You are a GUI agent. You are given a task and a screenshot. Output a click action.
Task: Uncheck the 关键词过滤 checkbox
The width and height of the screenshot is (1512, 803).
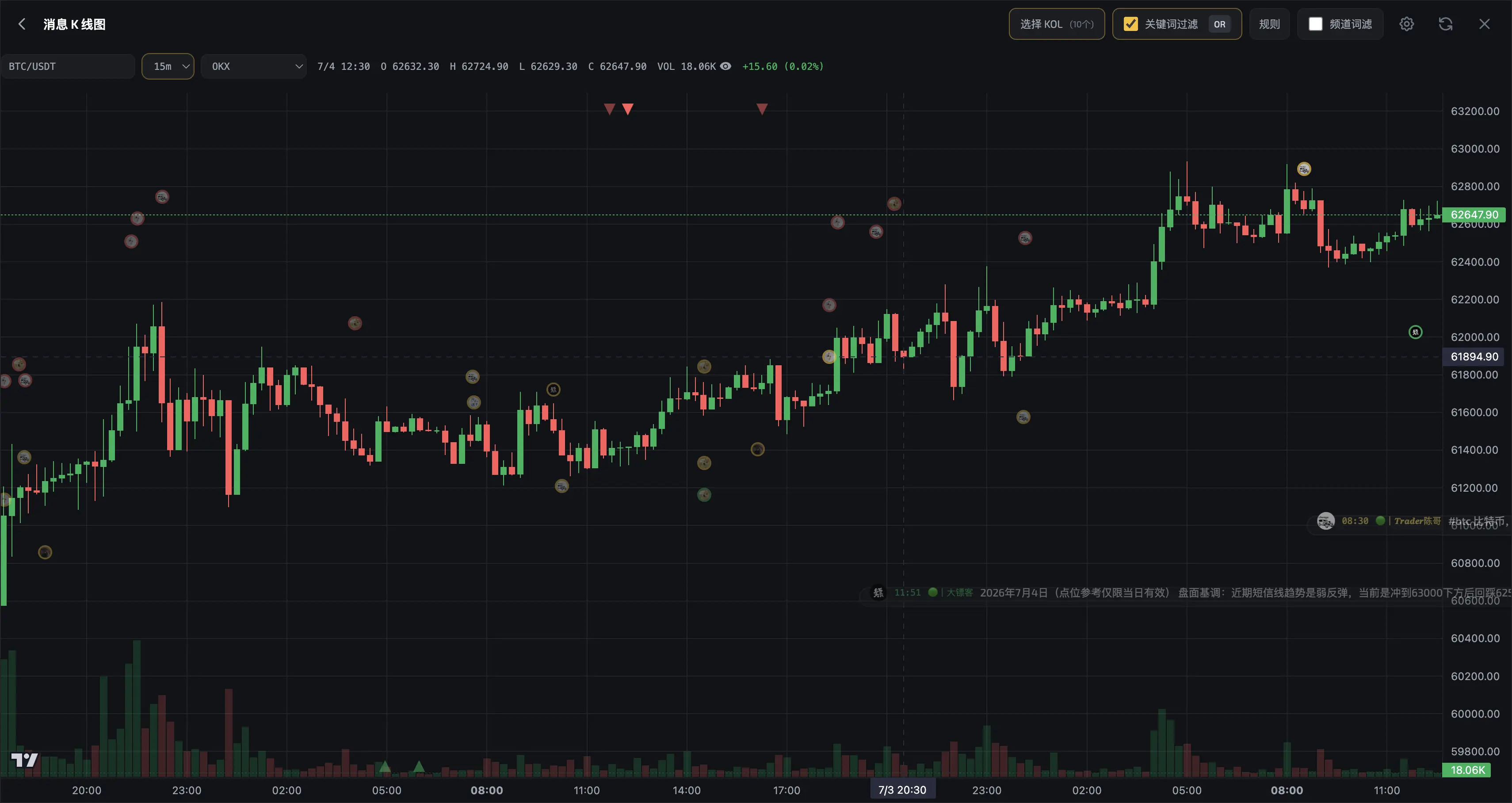[x=1130, y=24]
